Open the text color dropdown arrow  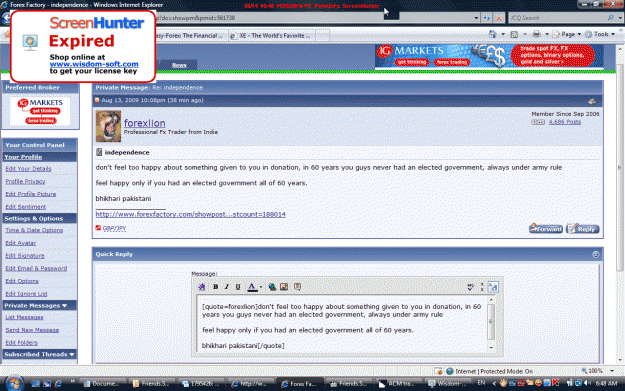click(x=261, y=287)
